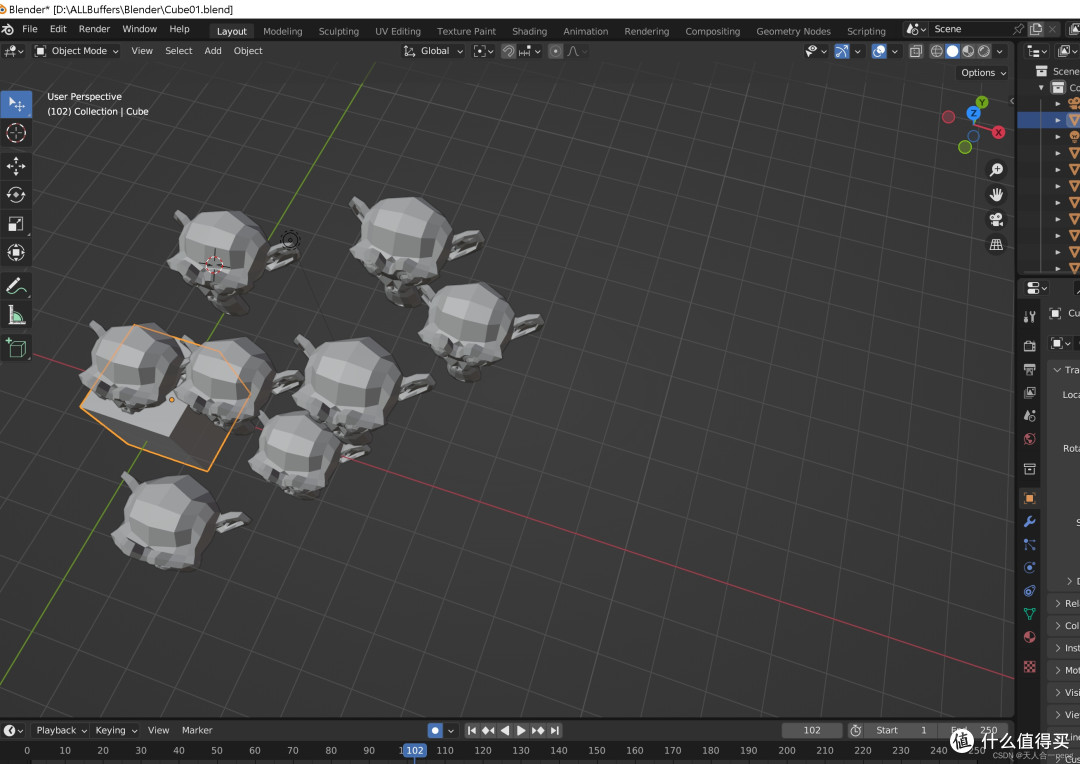1080x764 pixels.
Task: Activate the Rotate tool
Action: [x=16, y=195]
